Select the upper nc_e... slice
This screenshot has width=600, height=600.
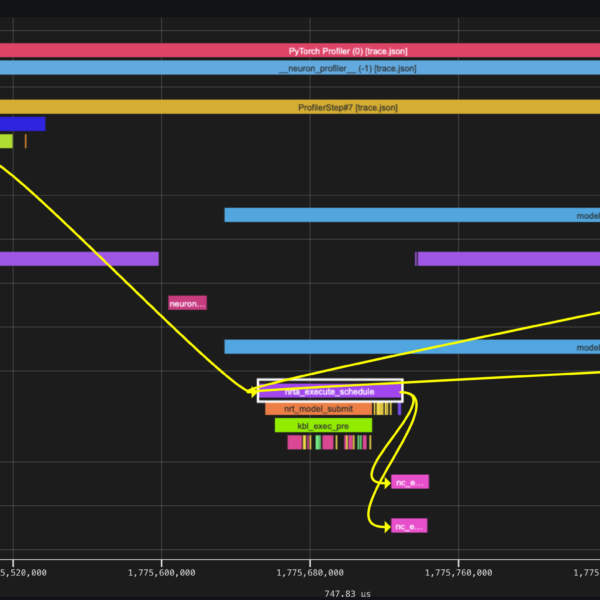(410, 482)
